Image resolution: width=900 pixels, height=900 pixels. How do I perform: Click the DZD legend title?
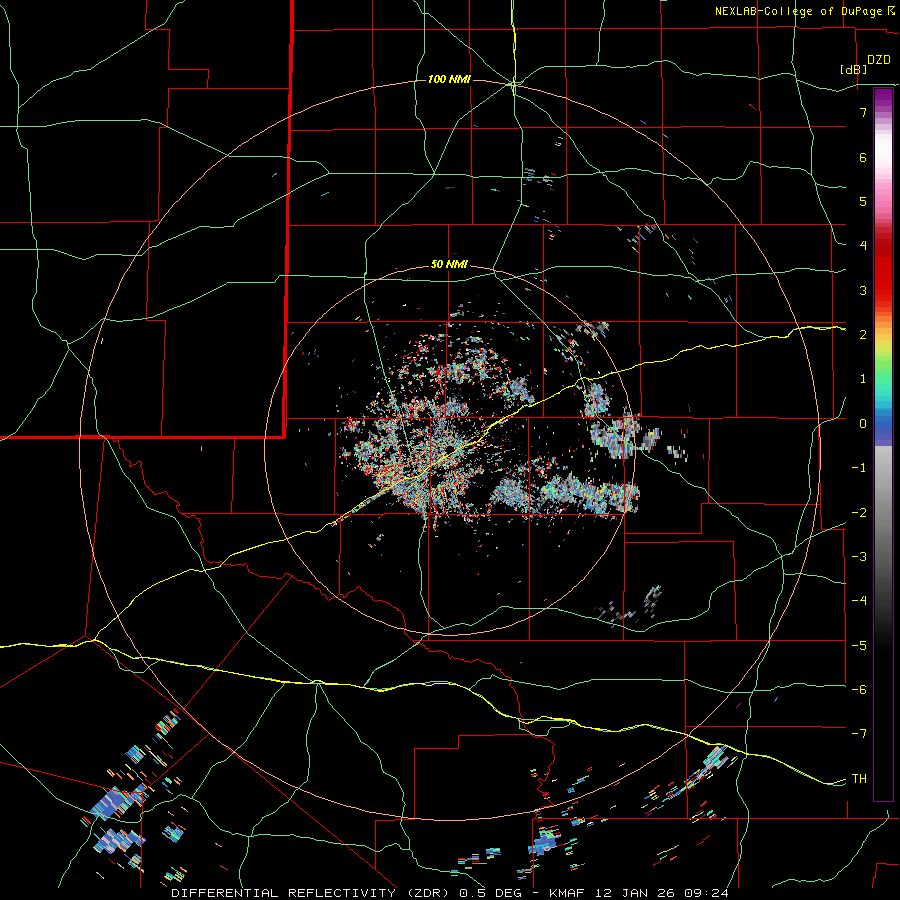tap(879, 60)
